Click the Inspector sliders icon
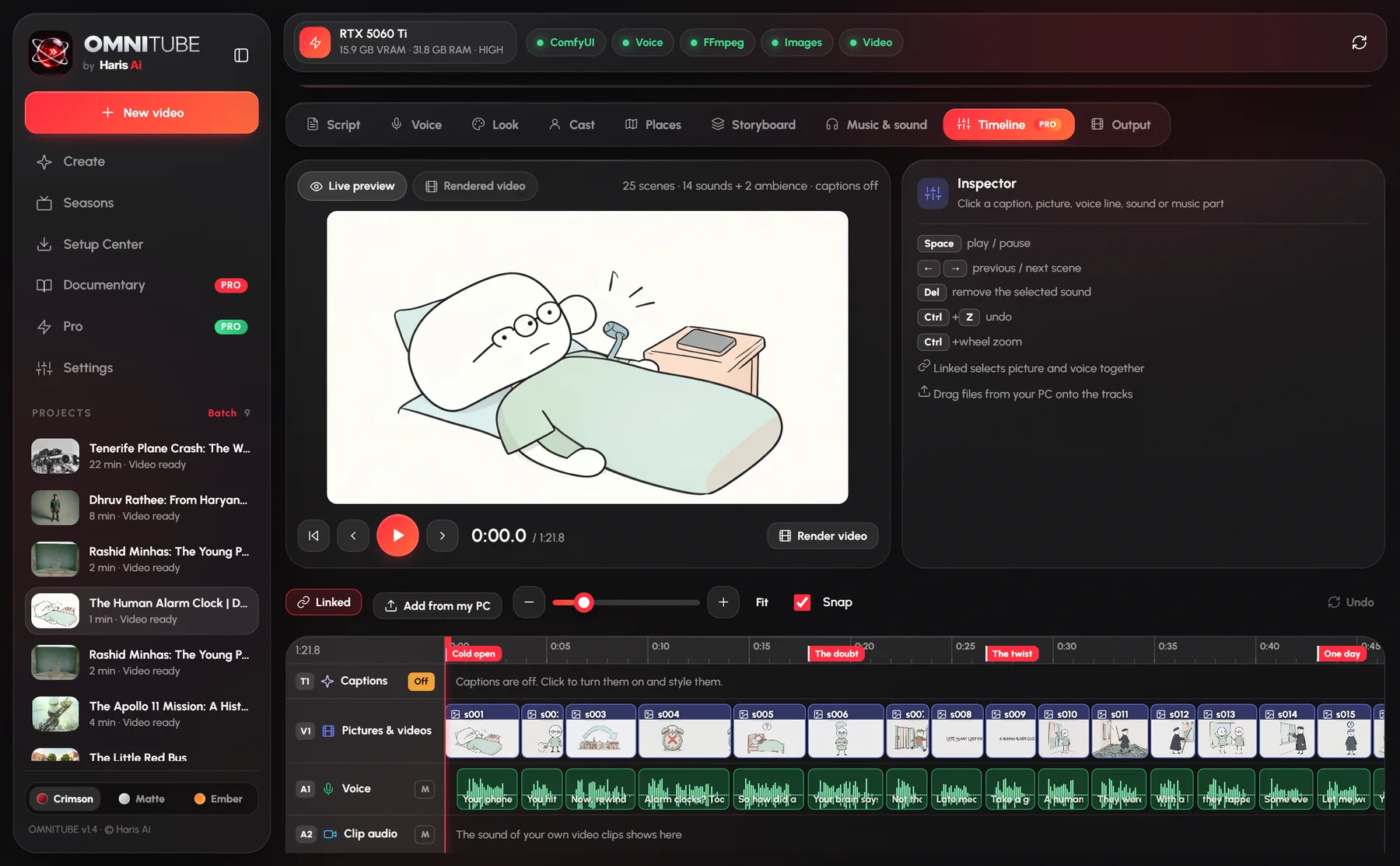 933,193
